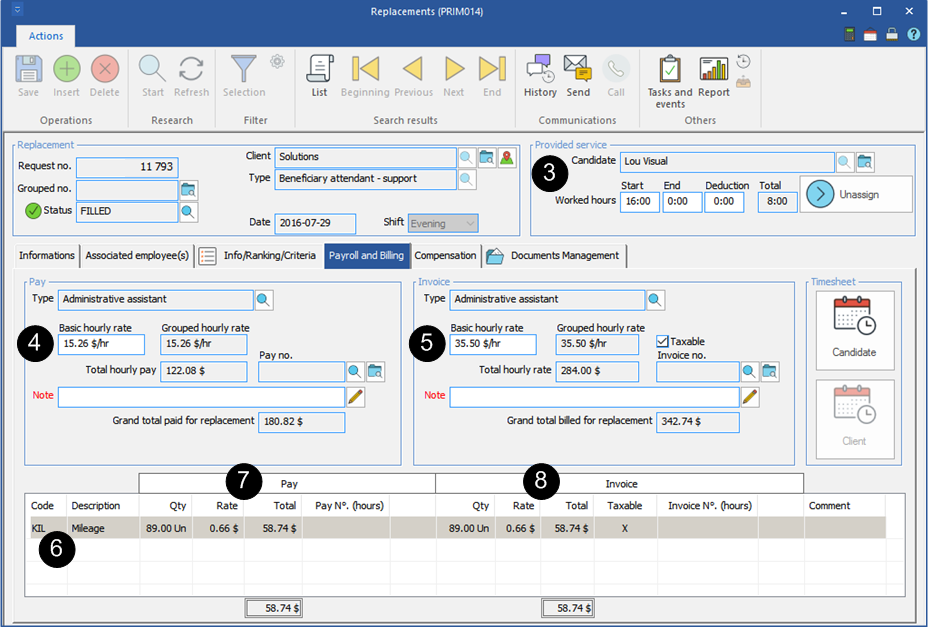
Task: Open the Documents Management tab
Action: point(554,256)
